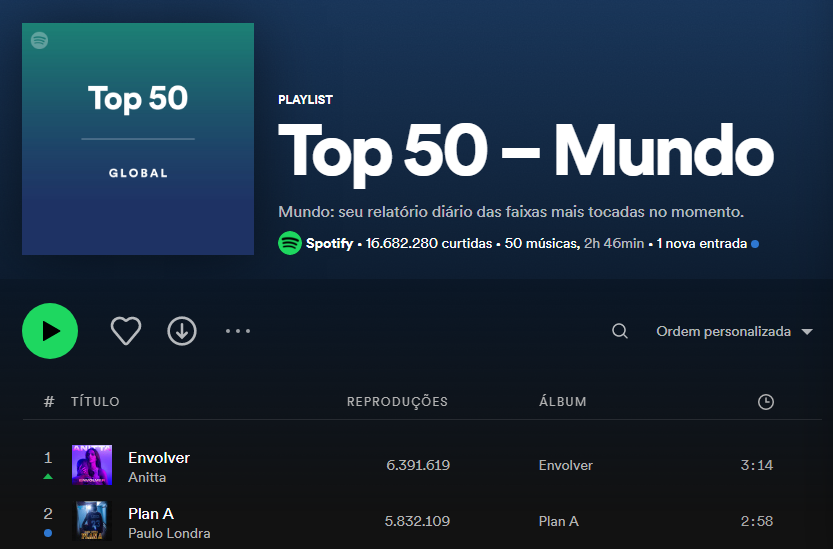The width and height of the screenshot is (833, 549).
Task: Click the 50 músicas count
Action: point(542,243)
